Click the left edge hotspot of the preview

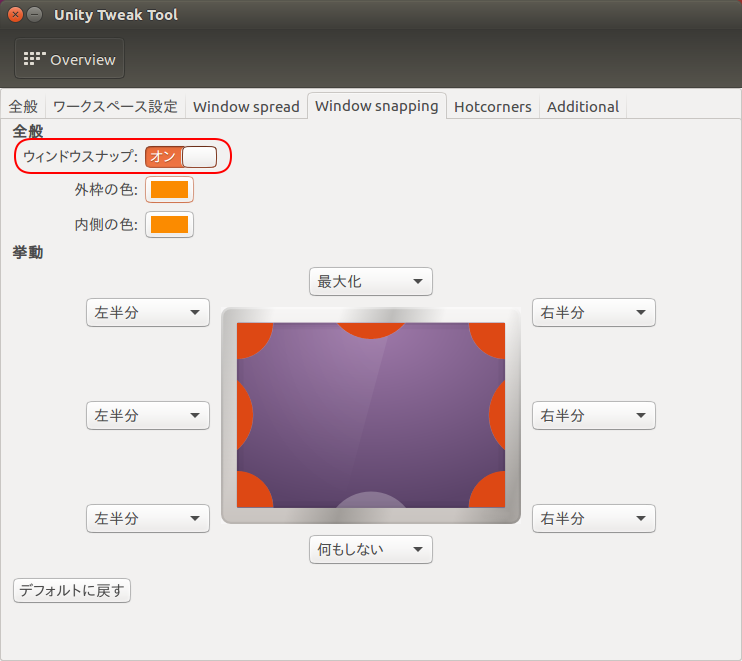[245, 415]
